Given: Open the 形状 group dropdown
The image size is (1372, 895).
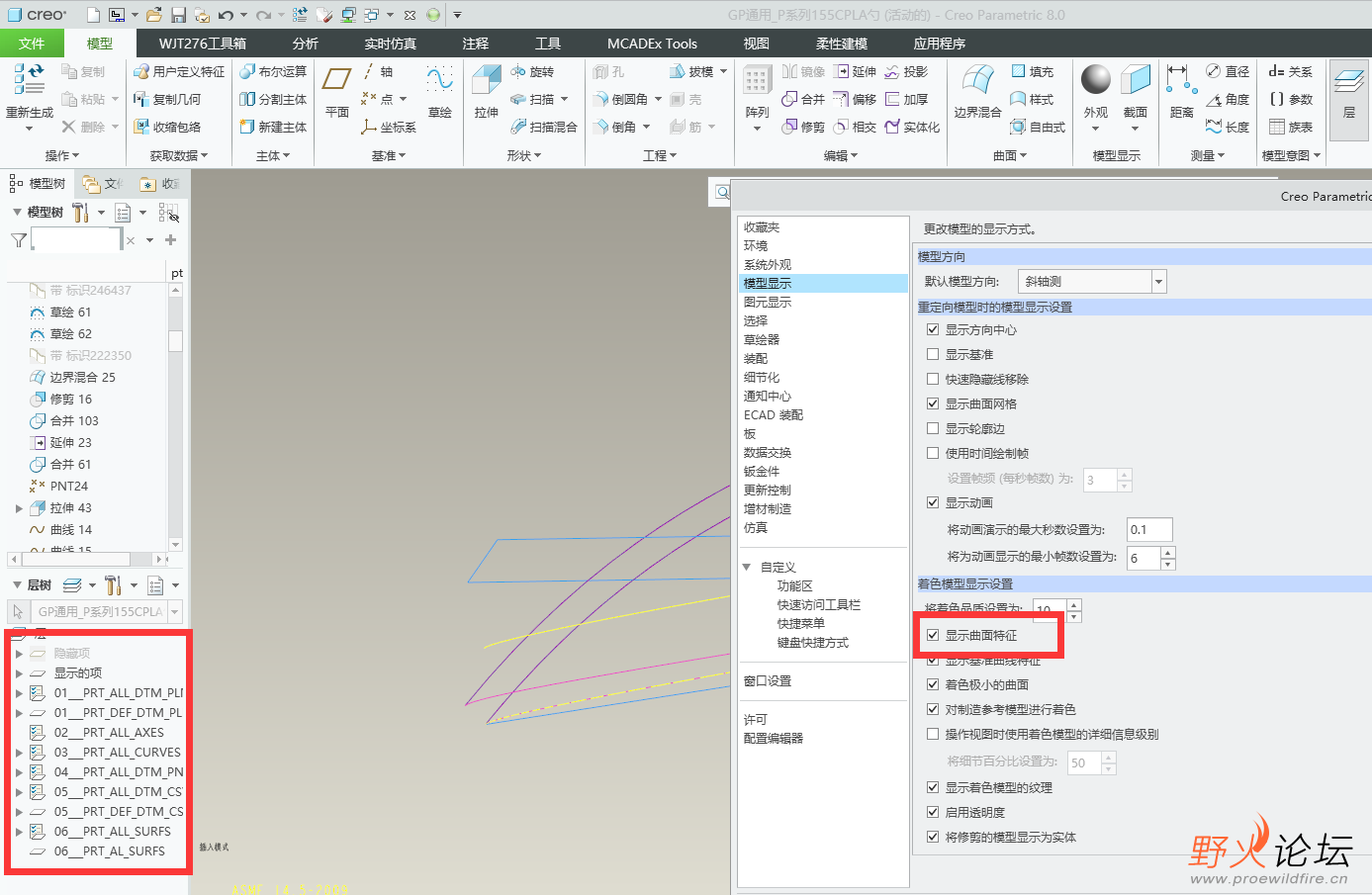Looking at the screenshot, I should (525, 155).
